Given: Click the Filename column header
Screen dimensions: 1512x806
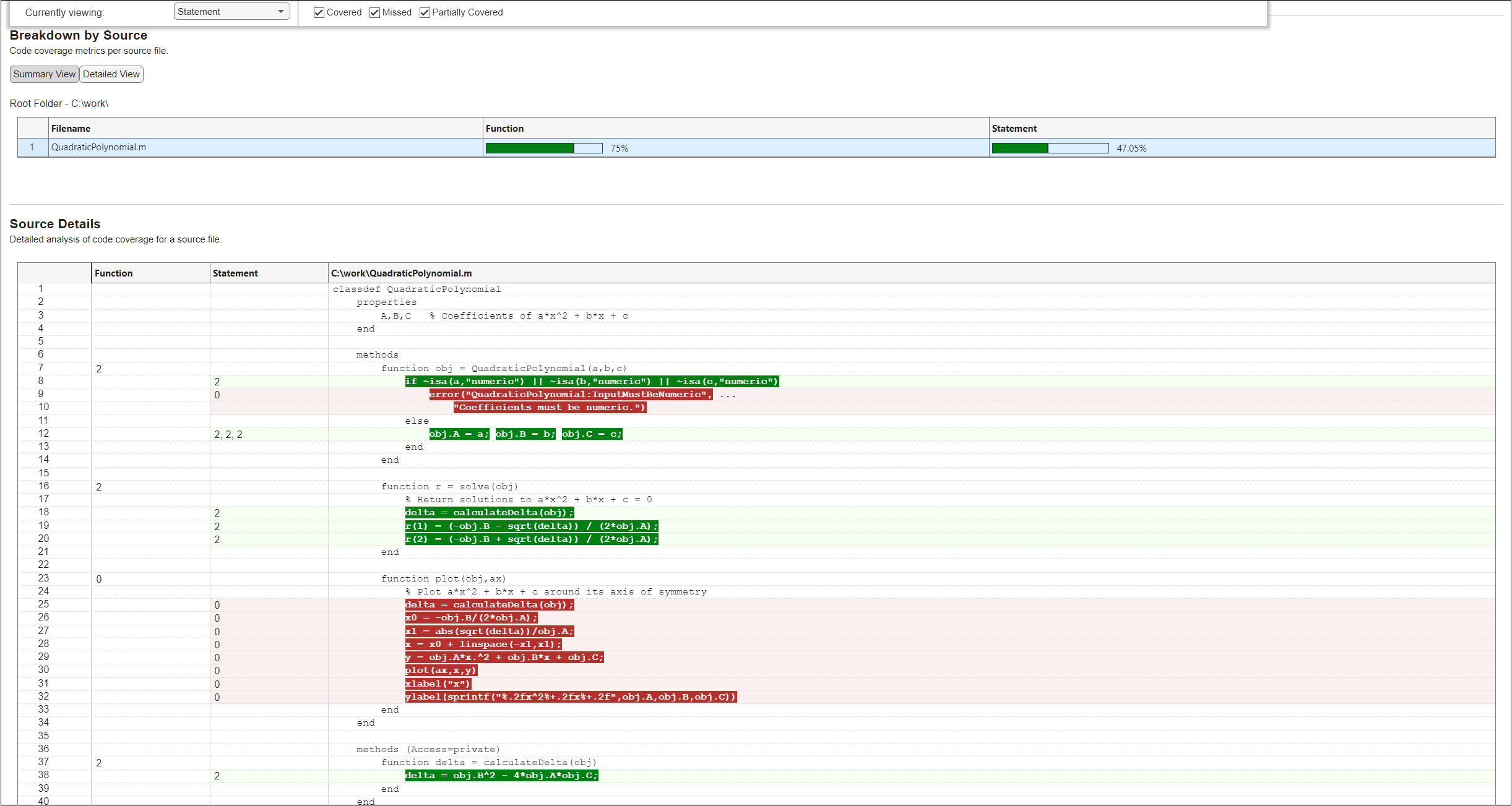Looking at the screenshot, I should coord(71,128).
